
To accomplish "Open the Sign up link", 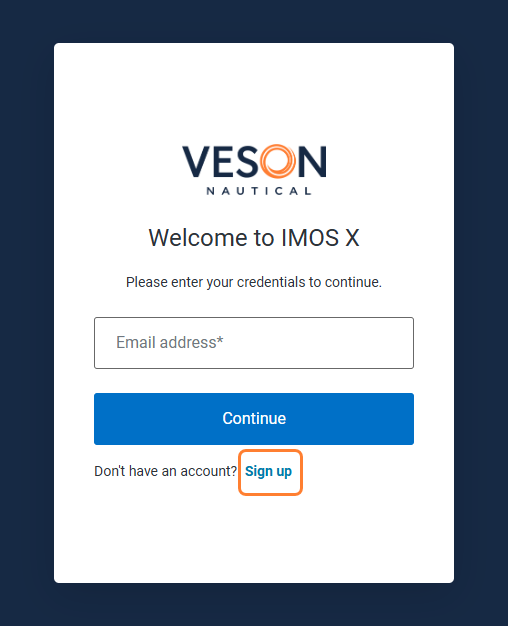I will tap(268, 471).
